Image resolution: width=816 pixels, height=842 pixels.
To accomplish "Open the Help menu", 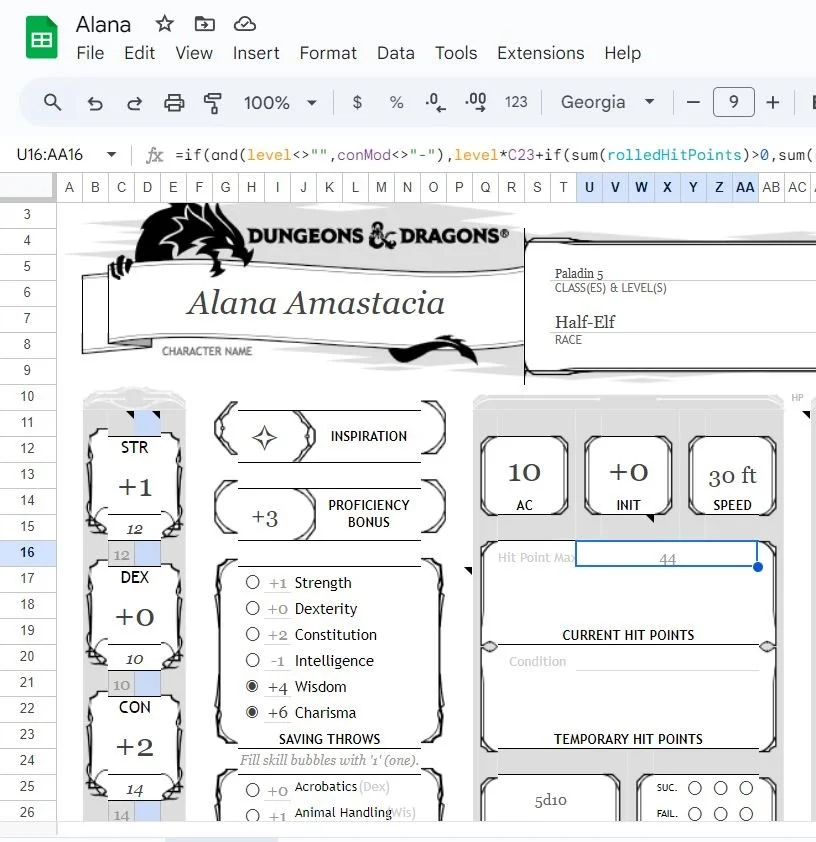I will [623, 53].
